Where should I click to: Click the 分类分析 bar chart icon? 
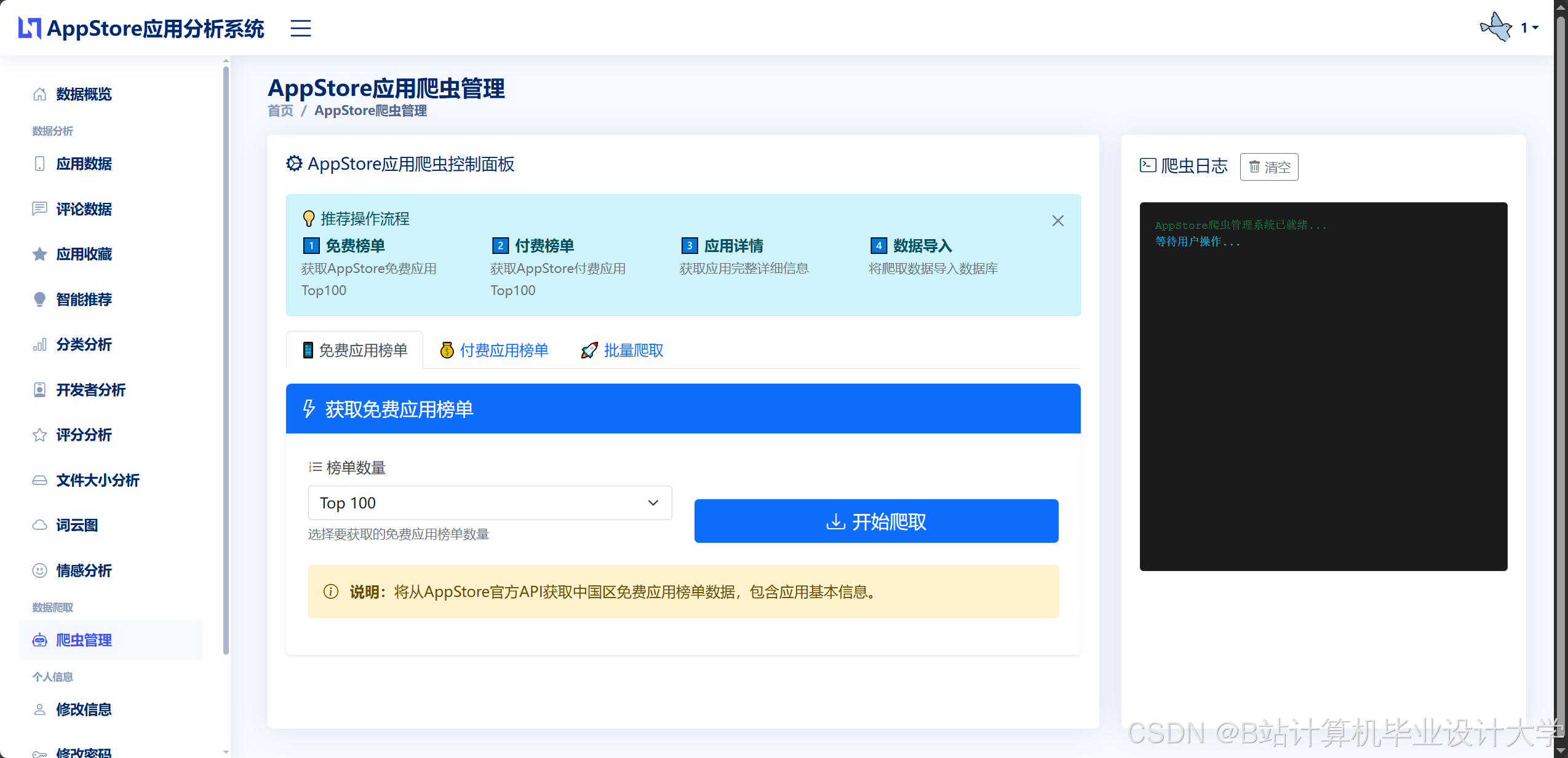(39, 344)
